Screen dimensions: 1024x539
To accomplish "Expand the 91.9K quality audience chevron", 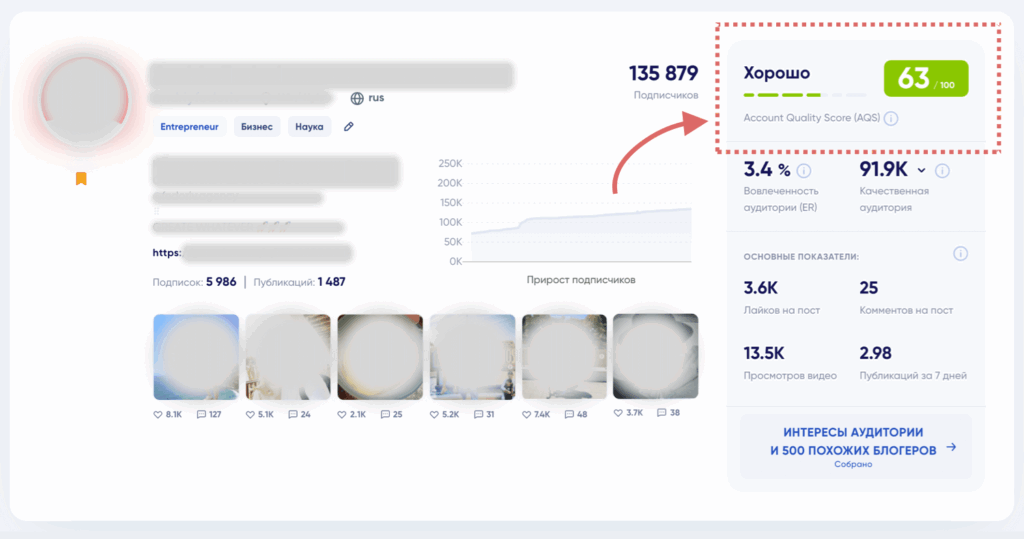I will tap(921, 170).
